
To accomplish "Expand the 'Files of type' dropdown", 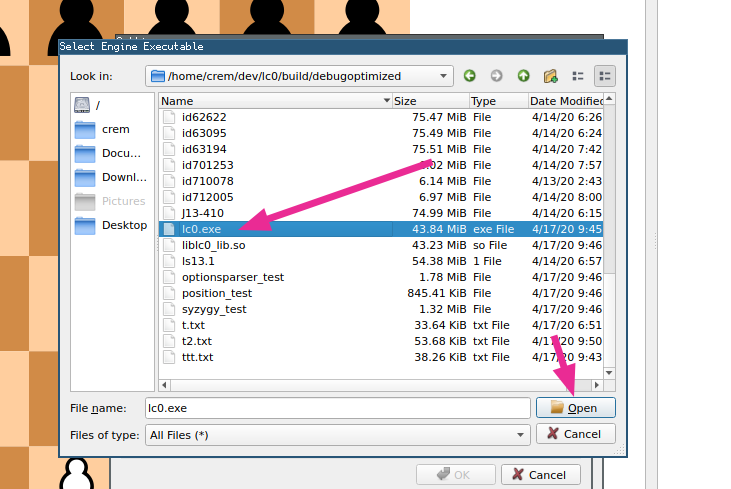I will (520, 435).
